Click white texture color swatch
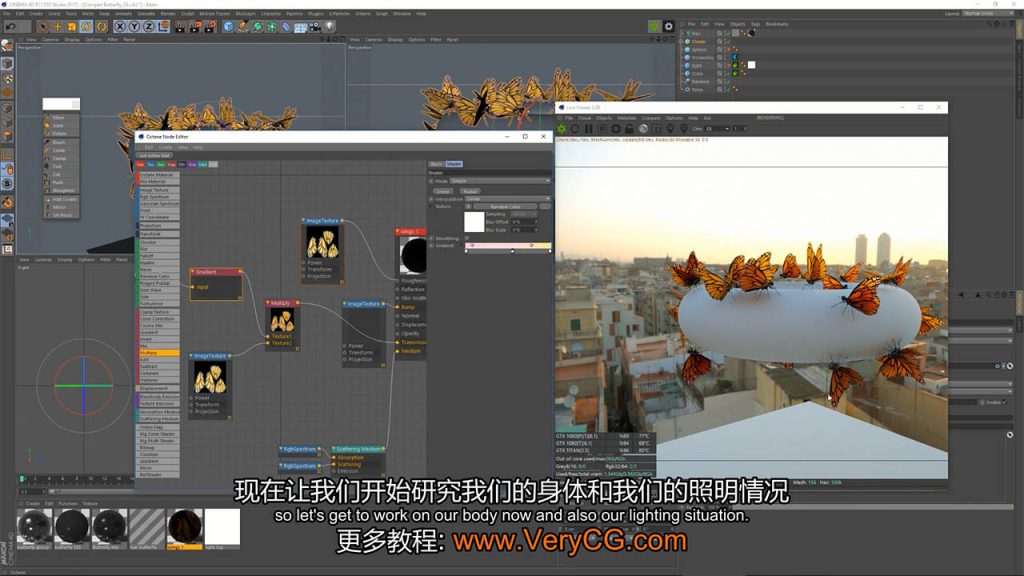The width and height of the screenshot is (1024, 576). [474, 222]
